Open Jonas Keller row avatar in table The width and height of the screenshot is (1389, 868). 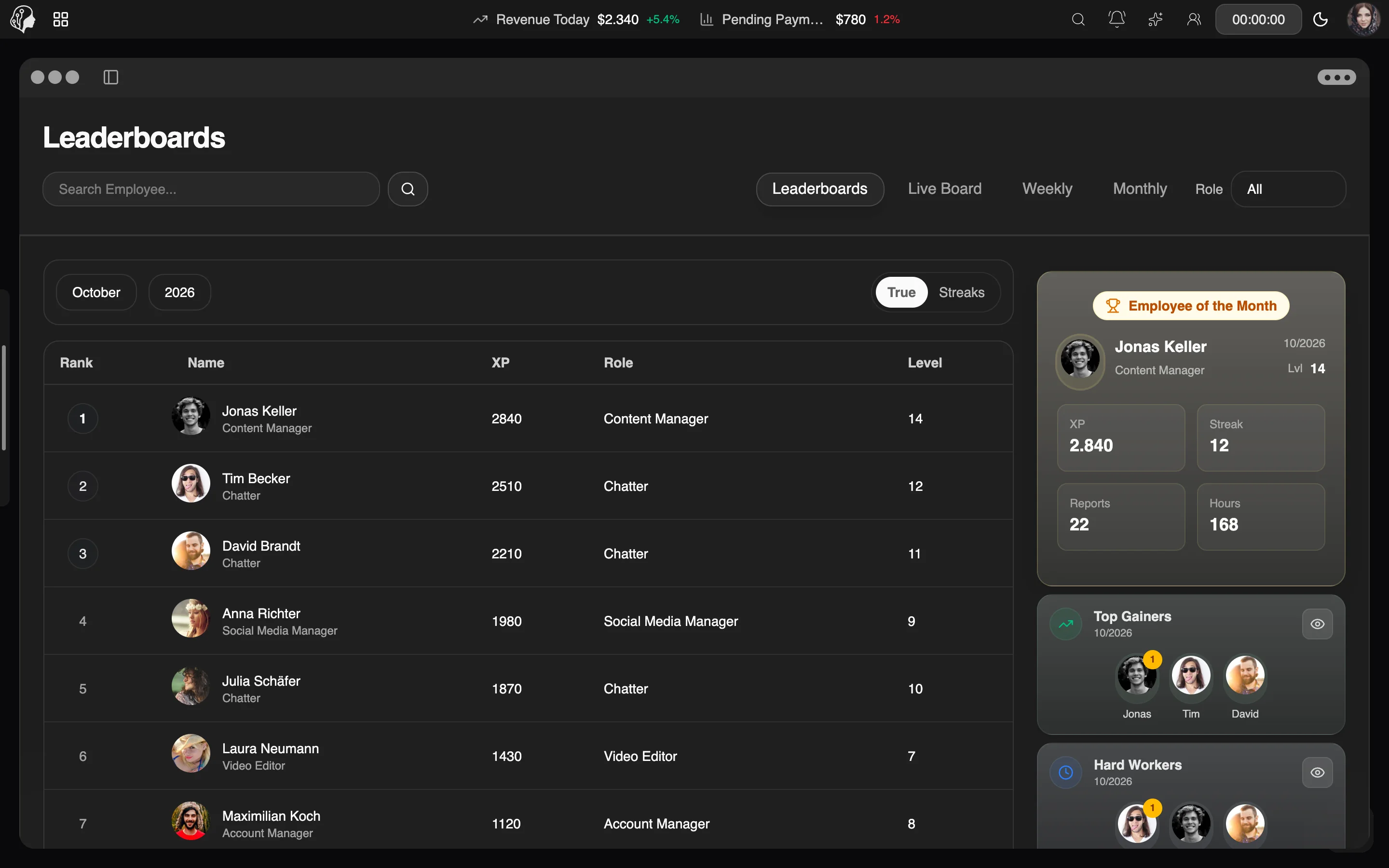[x=191, y=416]
